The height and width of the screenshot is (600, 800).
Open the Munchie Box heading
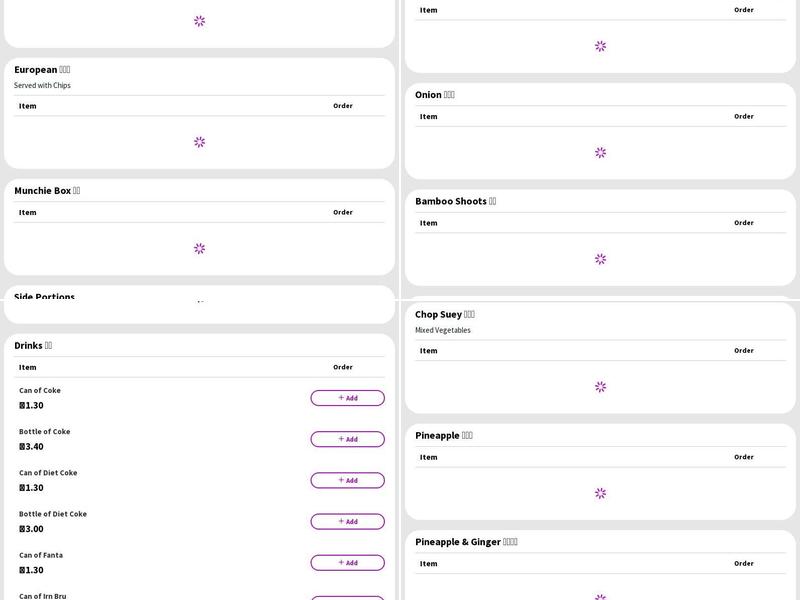coord(47,190)
